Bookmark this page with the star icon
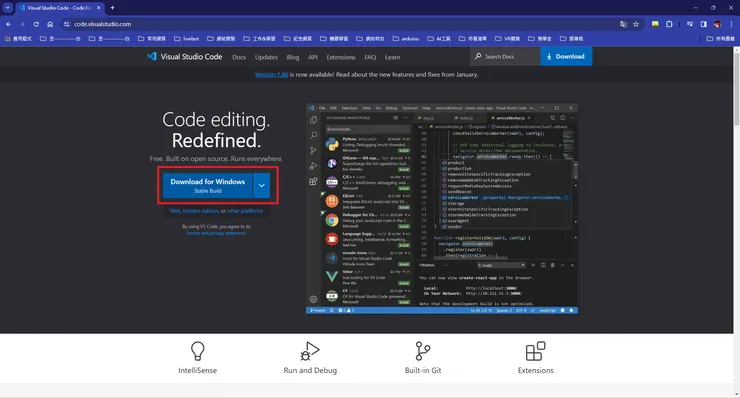This screenshot has width=740, height=398. (x=636, y=24)
